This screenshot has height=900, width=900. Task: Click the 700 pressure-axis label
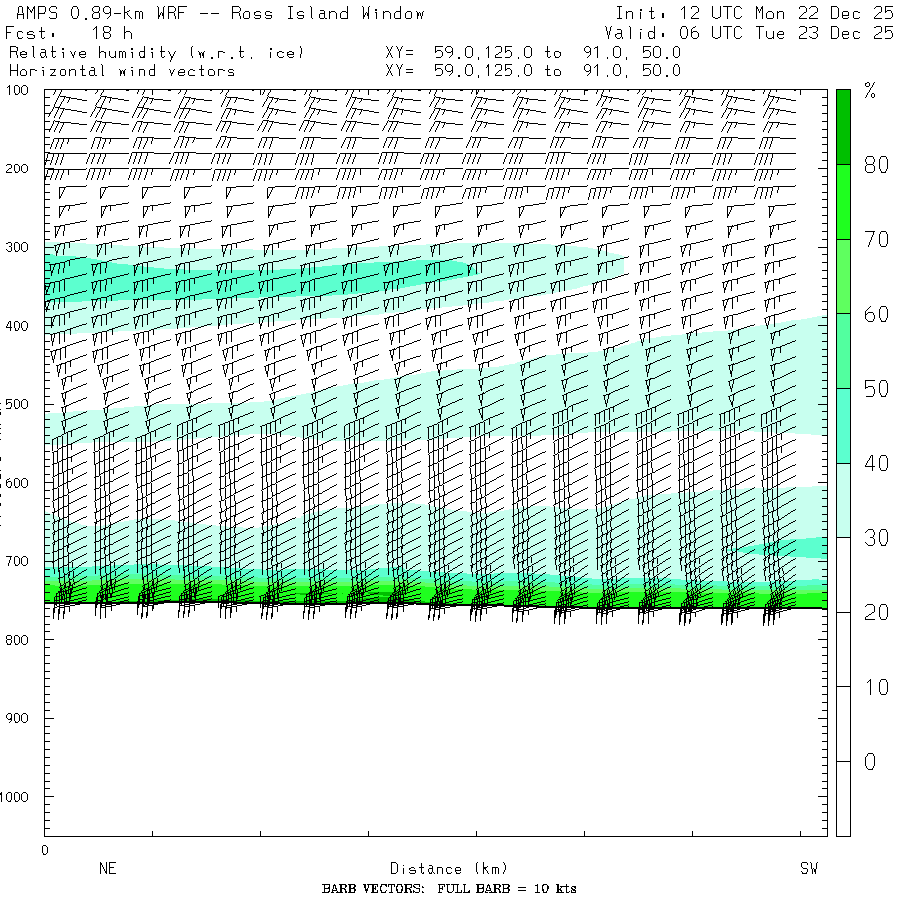point(17,561)
